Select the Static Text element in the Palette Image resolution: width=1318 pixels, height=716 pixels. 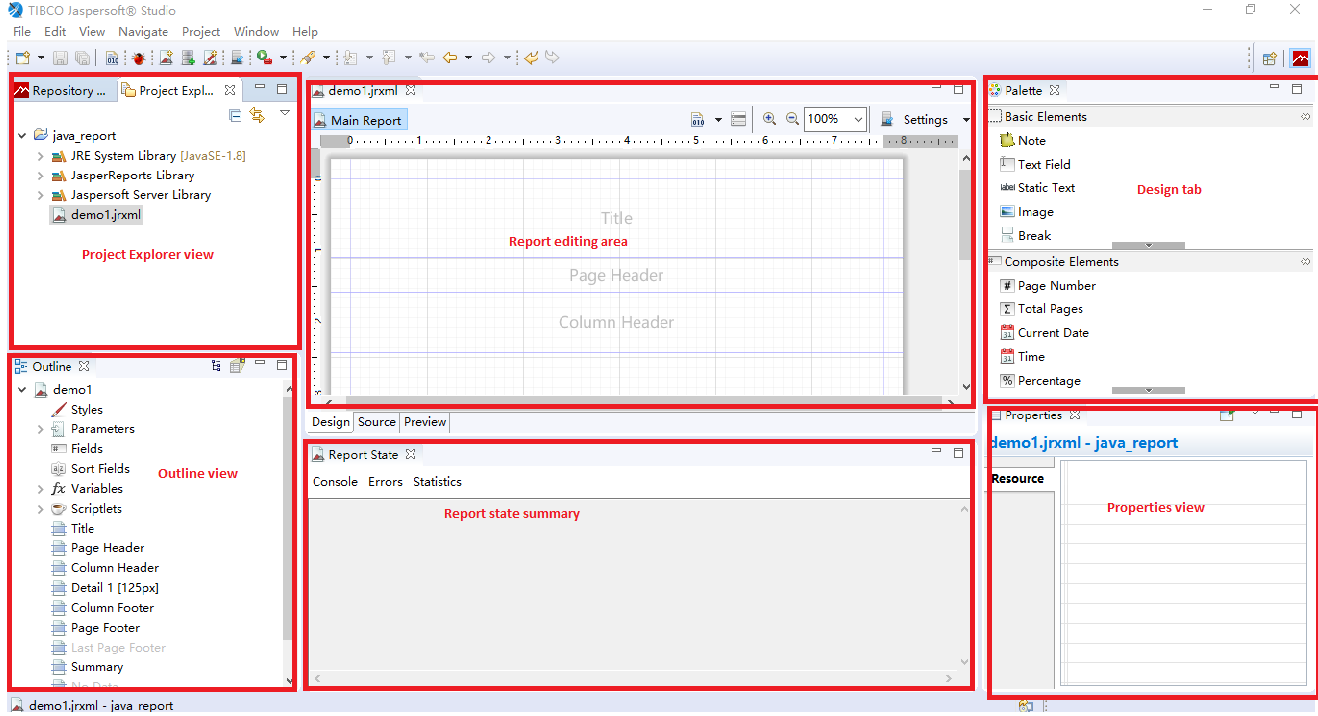1047,187
